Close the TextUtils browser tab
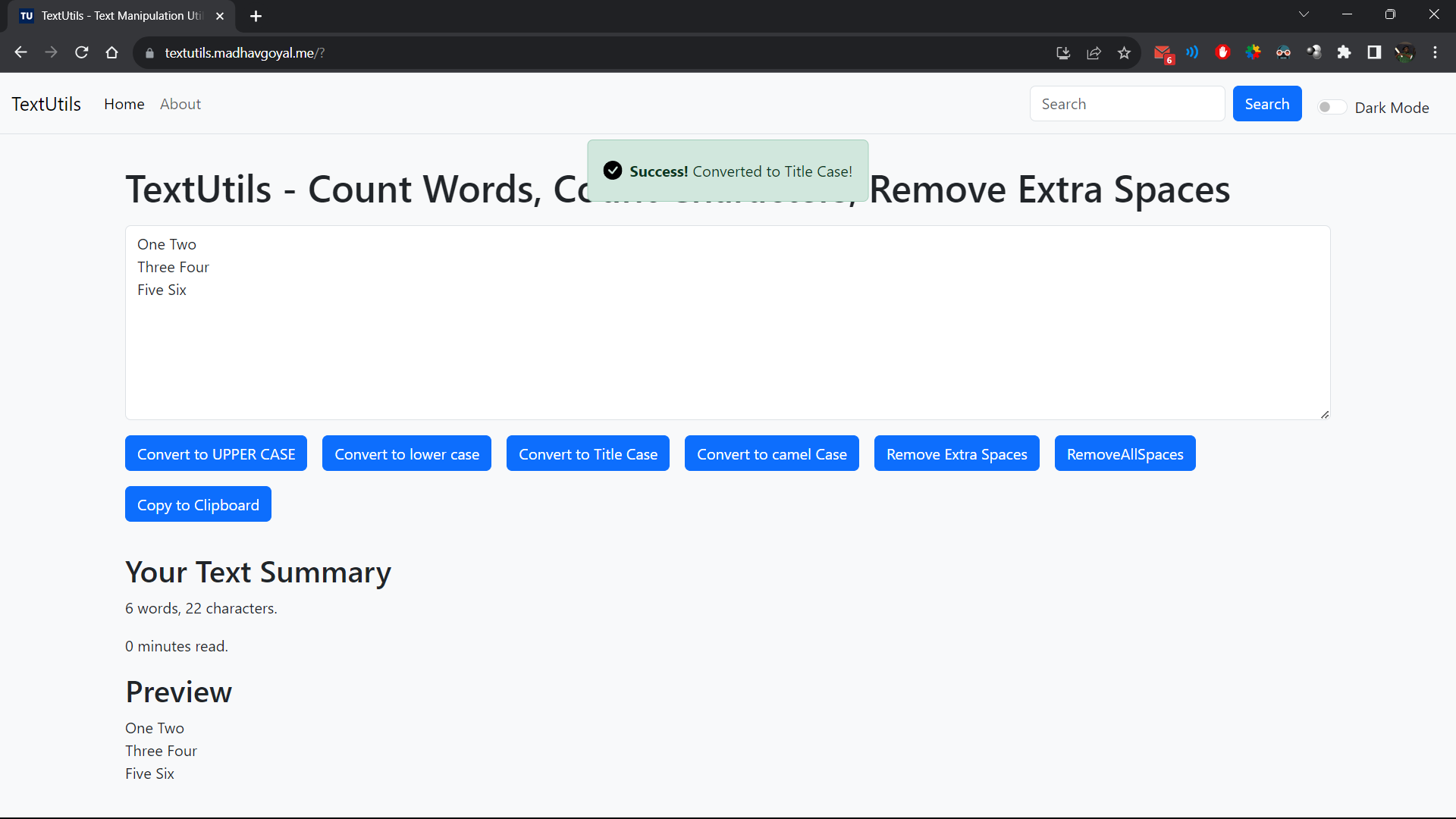 click(x=220, y=16)
